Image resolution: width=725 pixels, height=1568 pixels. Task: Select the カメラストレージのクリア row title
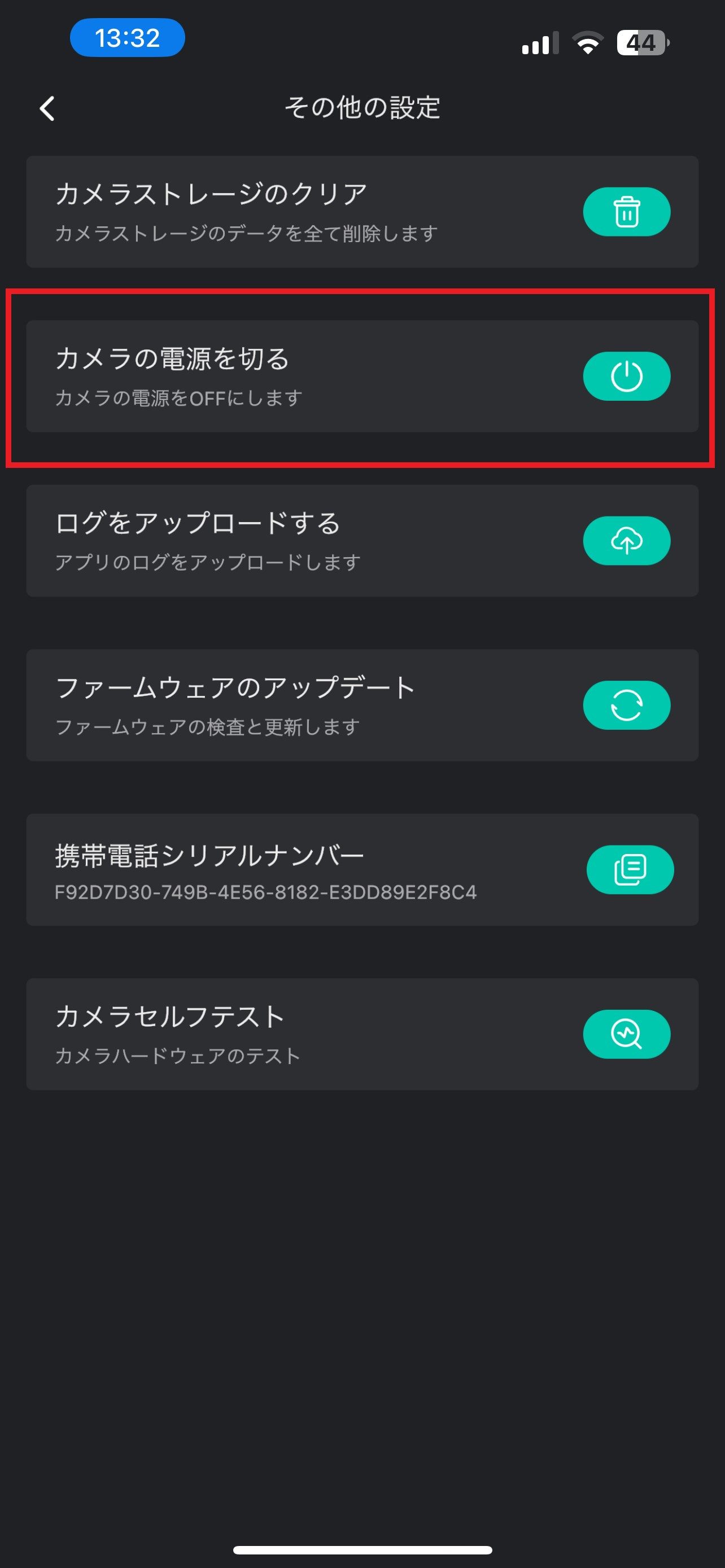(211, 194)
